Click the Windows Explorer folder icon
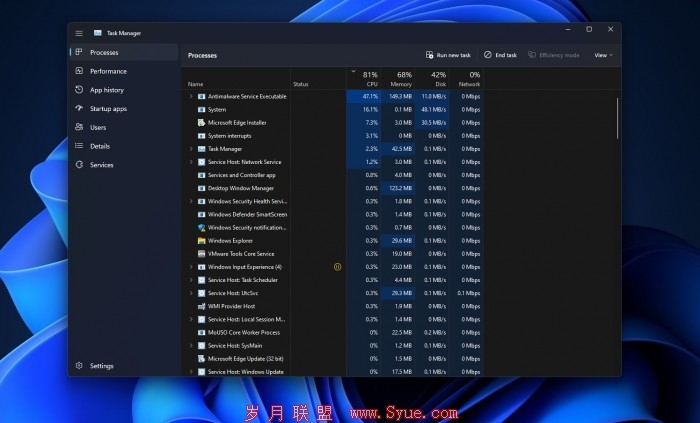The height and width of the screenshot is (423, 700). (201, 241)
